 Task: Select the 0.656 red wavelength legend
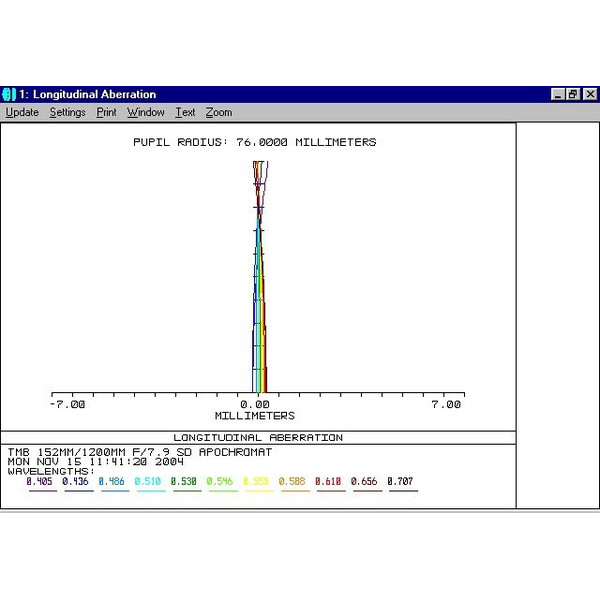click(366, 482)
